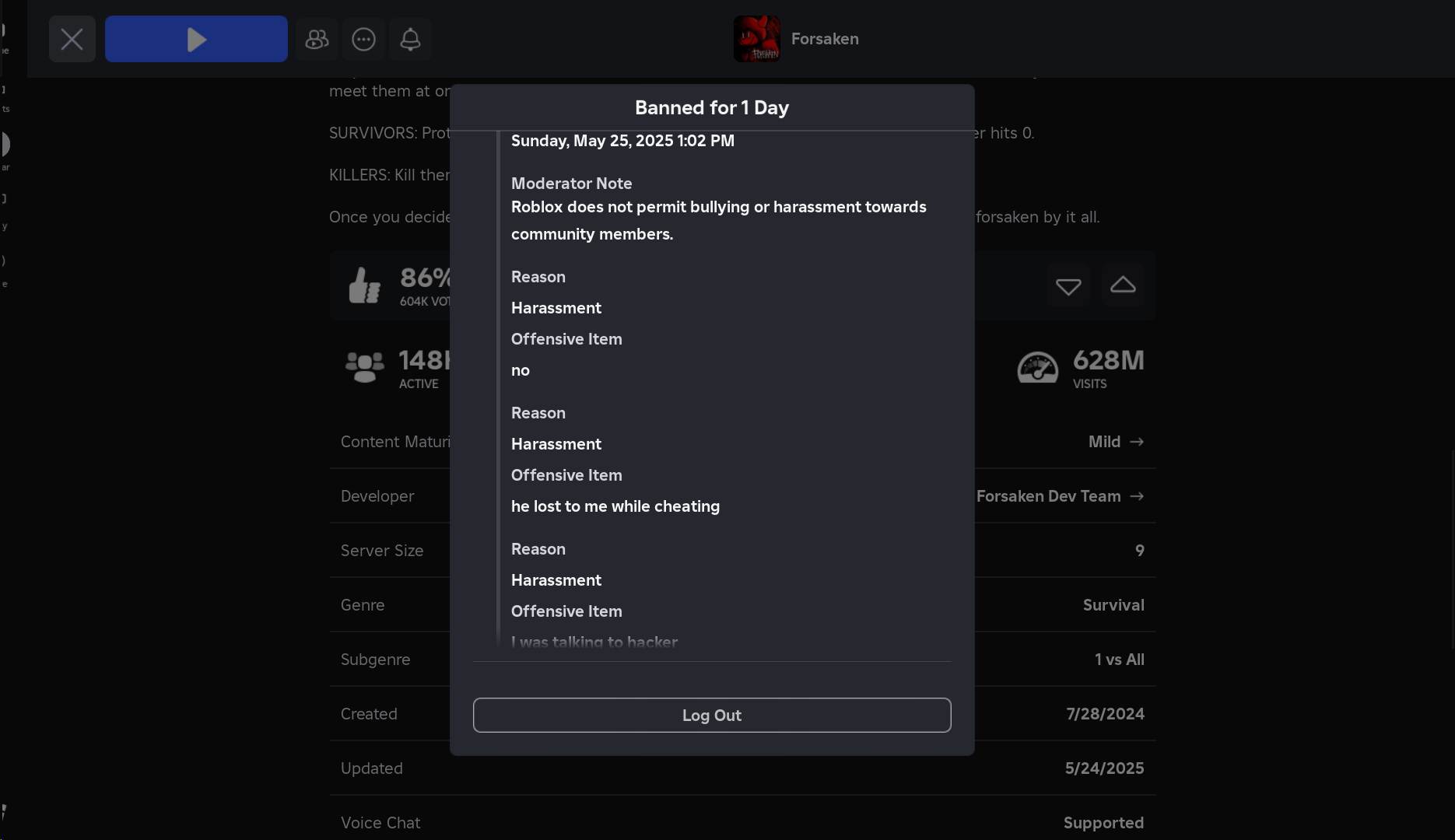Click the created date 7/28/2024

1105,714
